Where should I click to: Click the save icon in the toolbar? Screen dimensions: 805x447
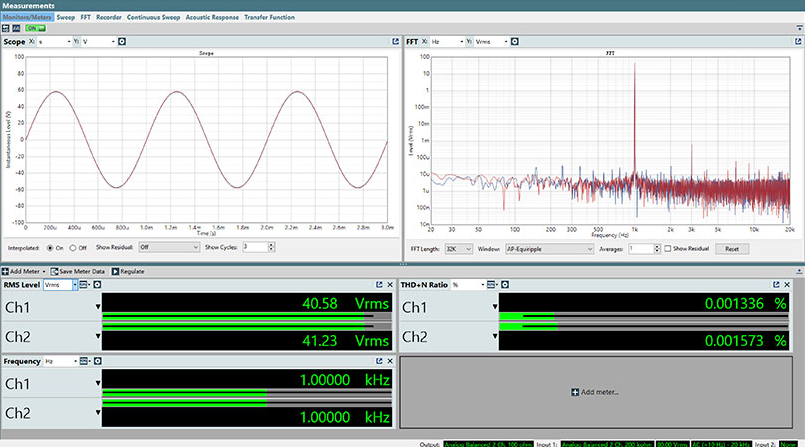pos(7,28)
